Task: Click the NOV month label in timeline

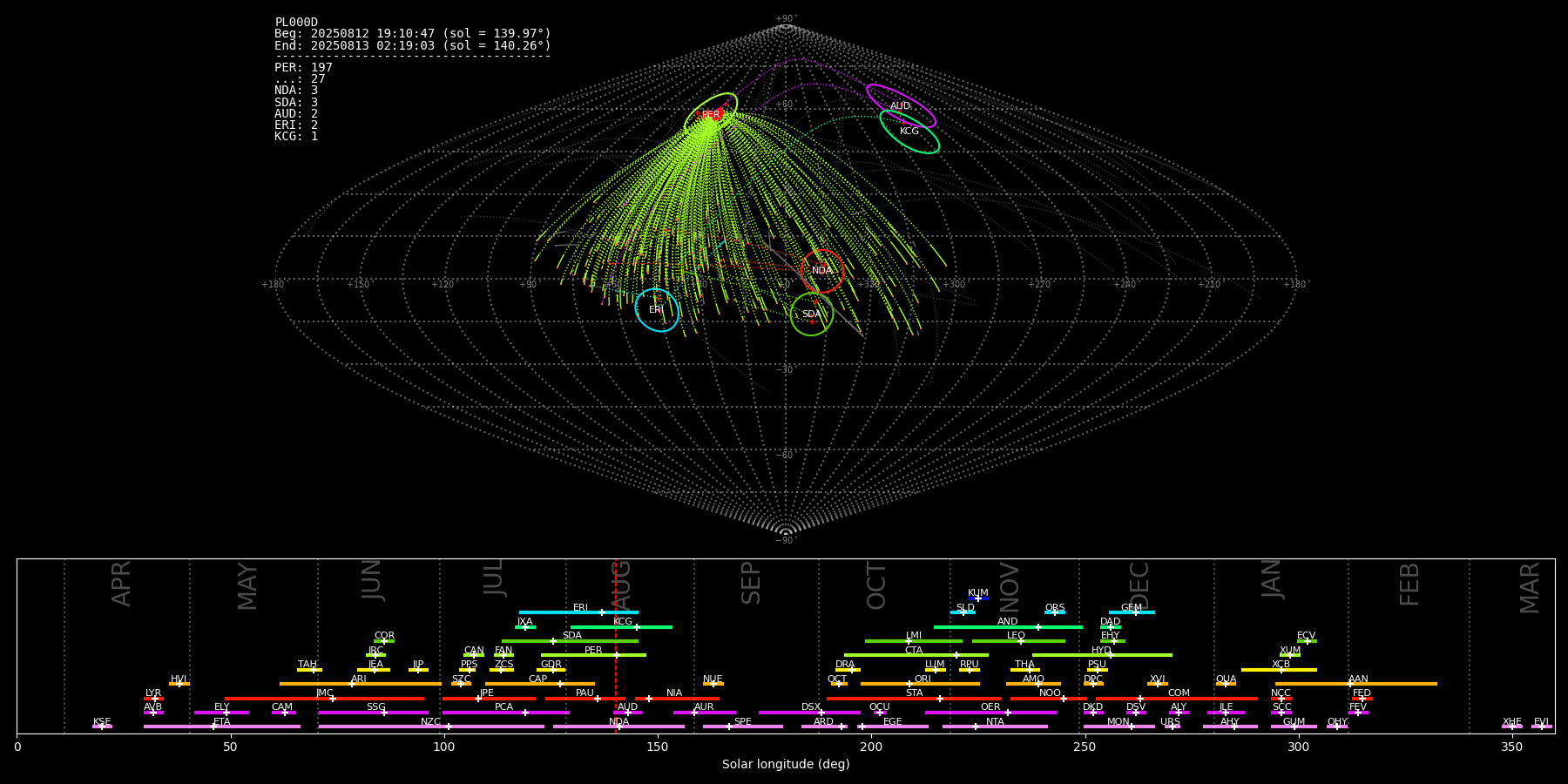Action: (x=1010, y=585)
